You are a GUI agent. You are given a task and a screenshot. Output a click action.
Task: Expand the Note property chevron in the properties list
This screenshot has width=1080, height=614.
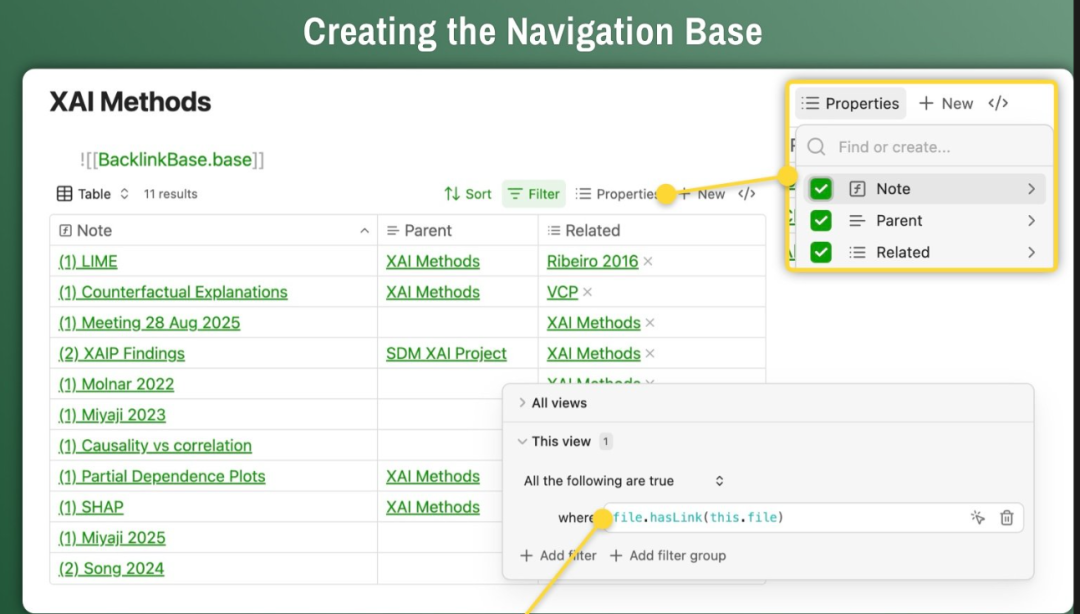(1031, 189)
